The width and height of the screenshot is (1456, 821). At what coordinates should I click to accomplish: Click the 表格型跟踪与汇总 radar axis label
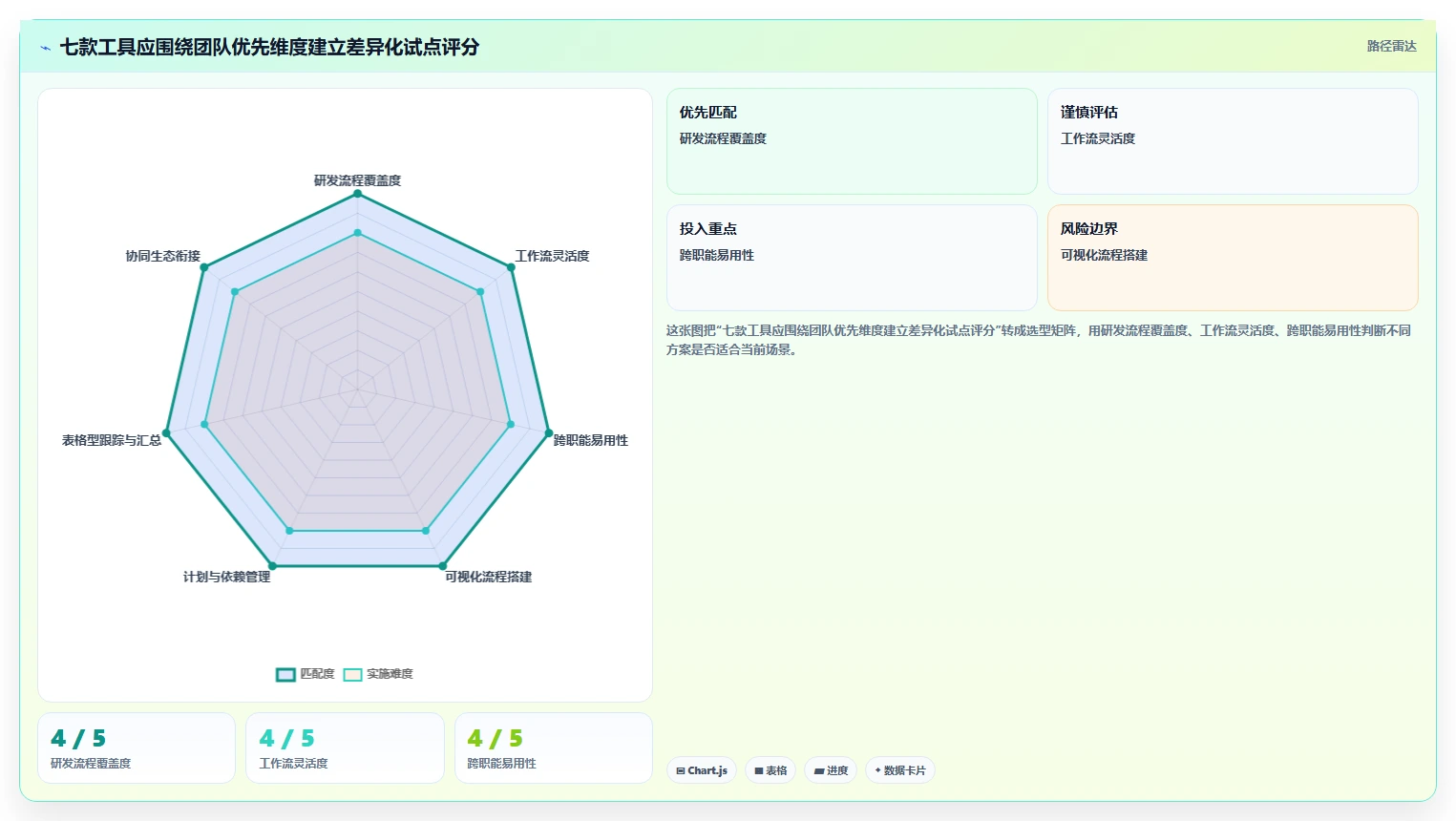click(x=112, y=440)
